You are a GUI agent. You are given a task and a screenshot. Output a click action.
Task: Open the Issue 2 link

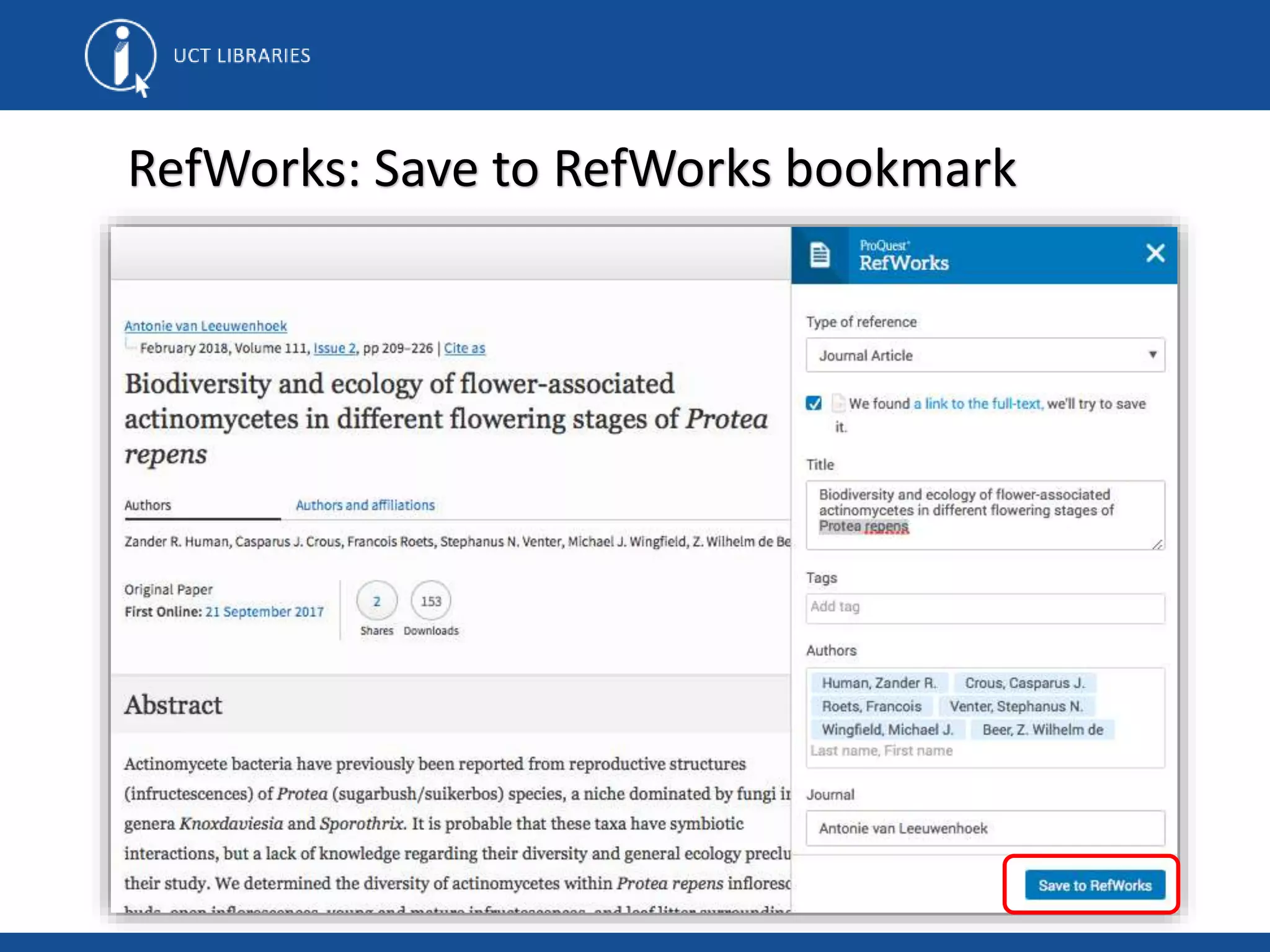pyautogui.click(x=335, y=348)
